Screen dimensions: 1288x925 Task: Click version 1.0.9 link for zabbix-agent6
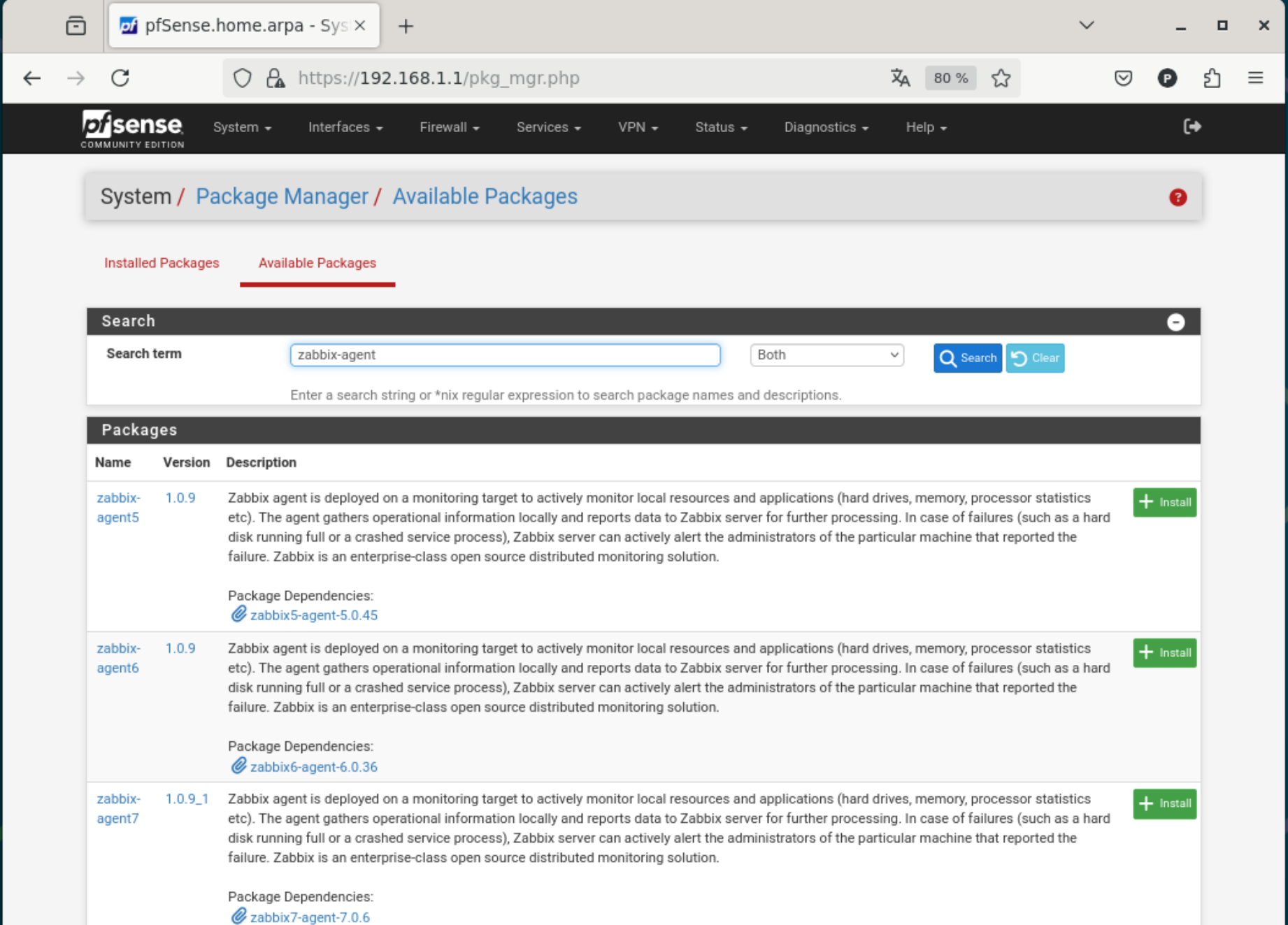click(180, 648)
